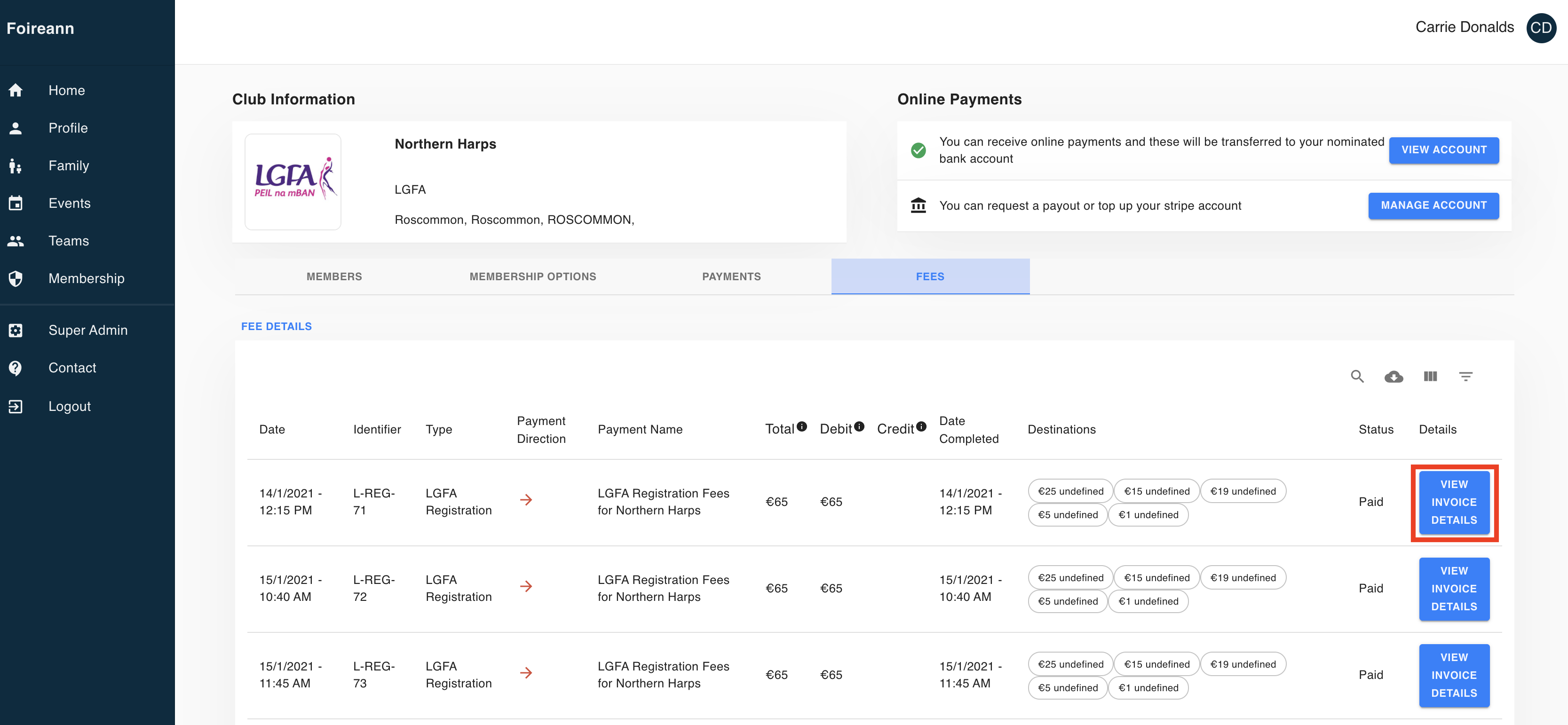The image size is (1568, 725).
Task: Click Paid status for L-REG-72
Action: click(x=1371, y=589)
